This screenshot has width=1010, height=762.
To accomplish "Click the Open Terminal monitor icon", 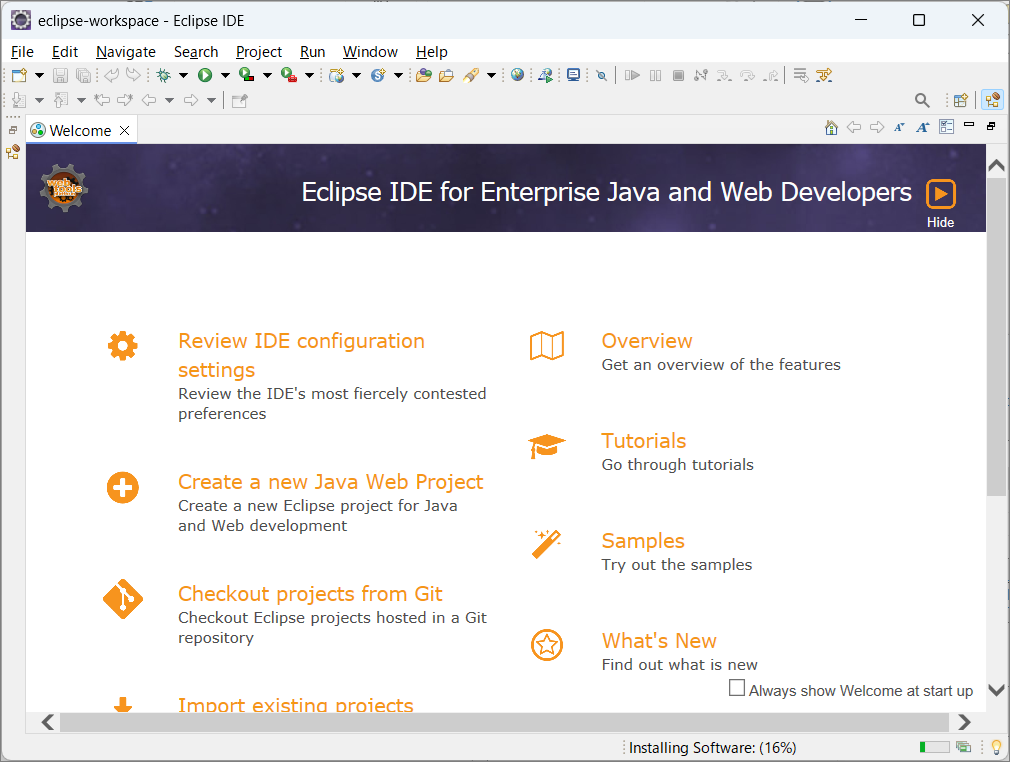I will (573, 75).
